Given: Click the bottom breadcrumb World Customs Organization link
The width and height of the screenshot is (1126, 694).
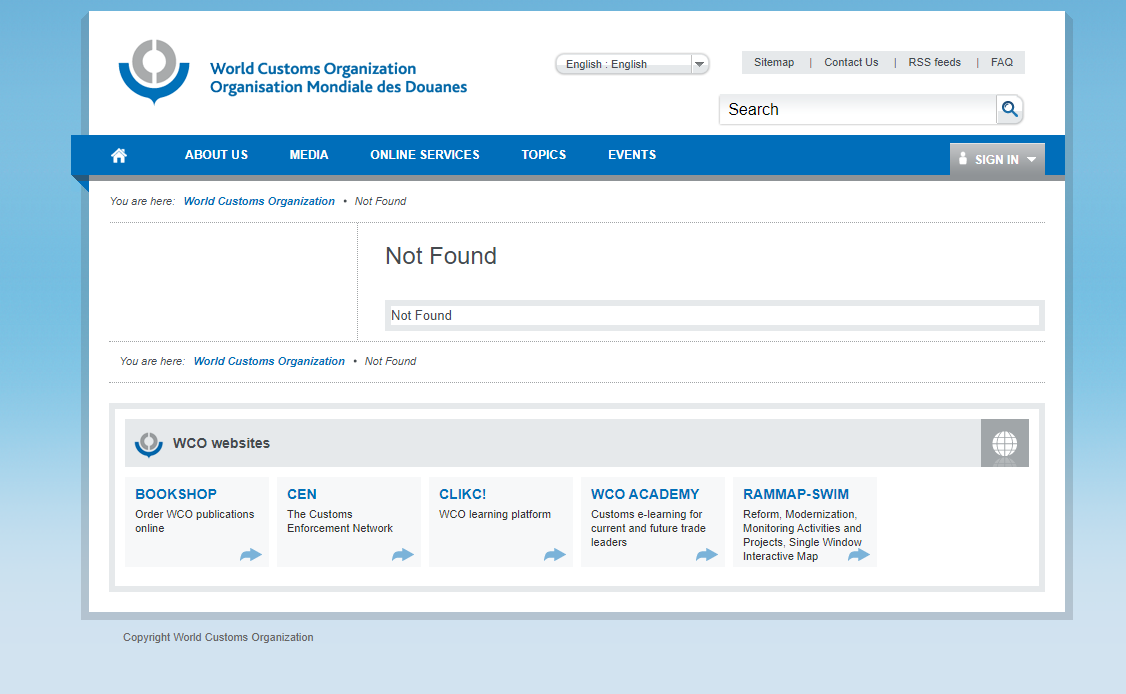Looking at the screenshot, I should click(269, 361).
